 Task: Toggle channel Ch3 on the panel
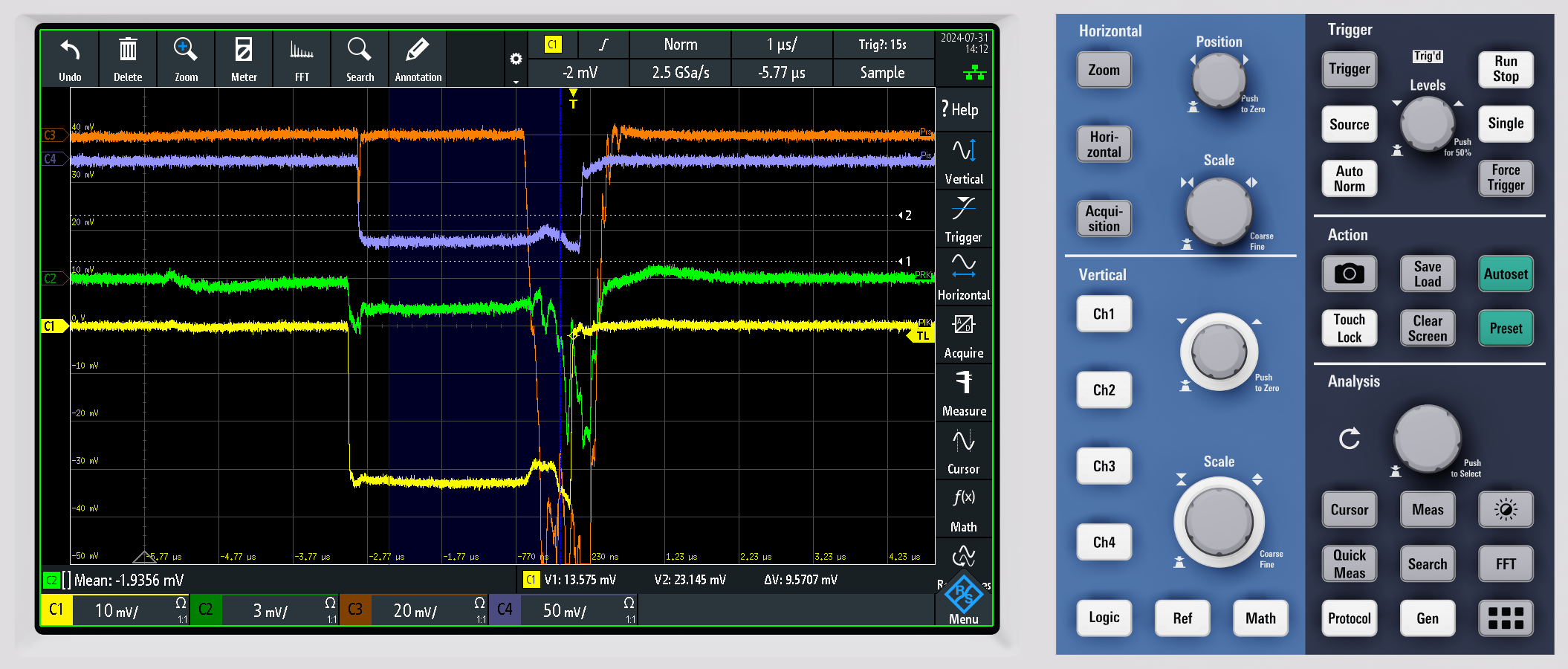pos(1104,466)
